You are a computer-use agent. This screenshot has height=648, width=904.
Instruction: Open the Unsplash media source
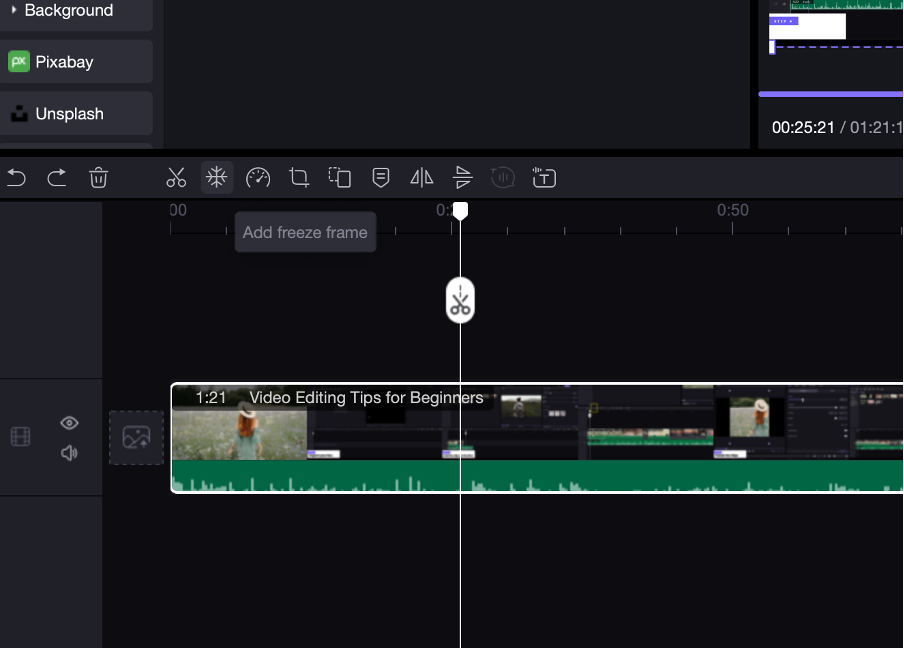76,114
